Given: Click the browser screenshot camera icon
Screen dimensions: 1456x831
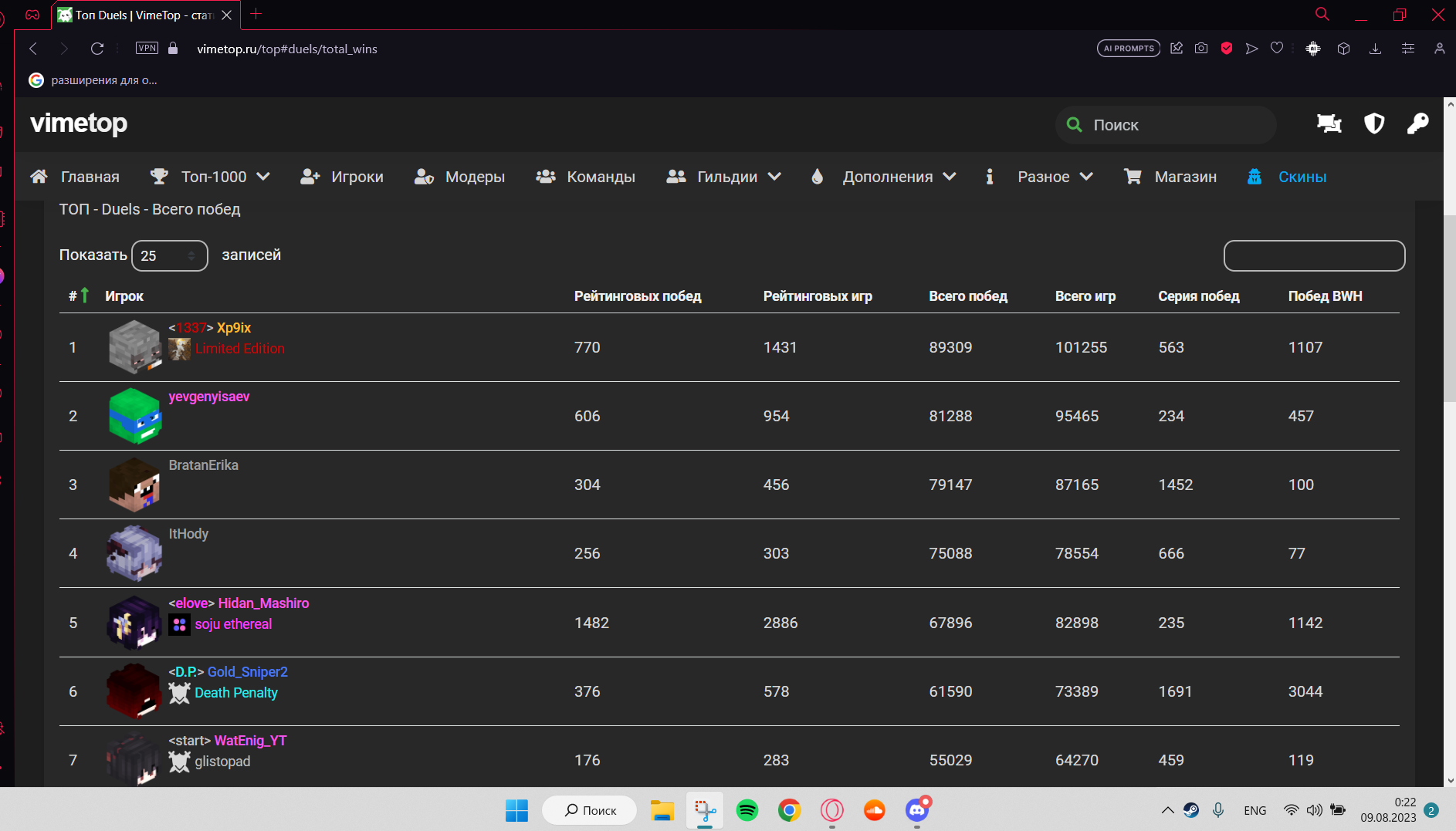Looking at the screenshot, I should click(x=1201, y=49).
